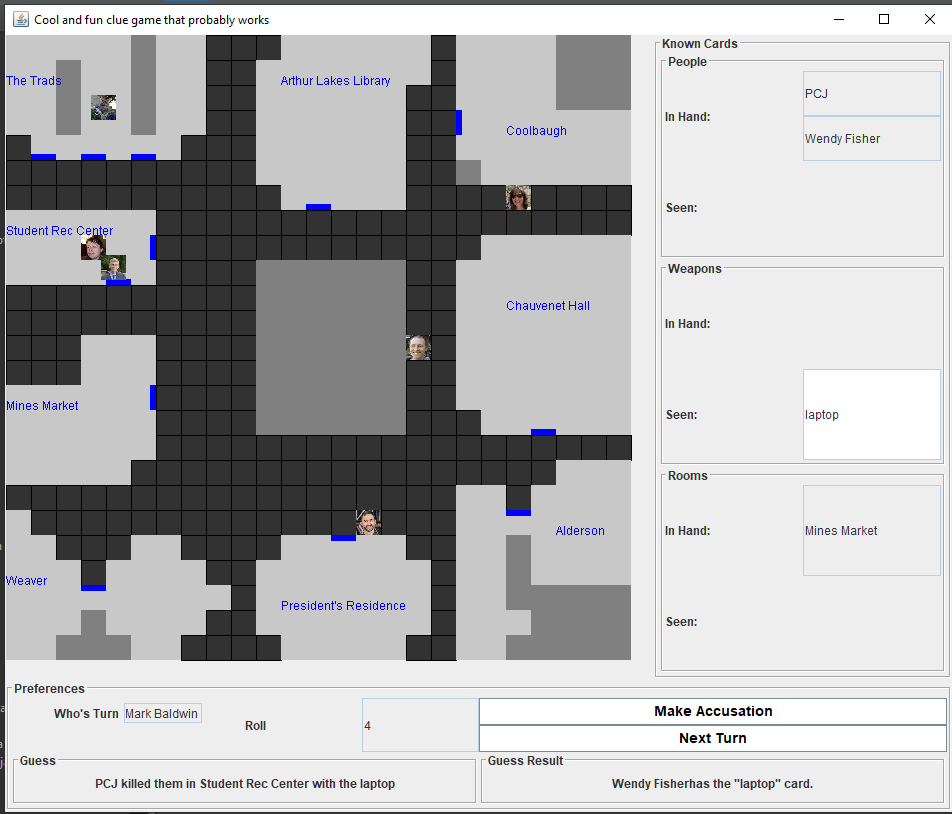Click the player token left of Chauvenet Hall
The height and width of the screenshot is (814, 952).
pyautogui.click(x=418, y=347)
